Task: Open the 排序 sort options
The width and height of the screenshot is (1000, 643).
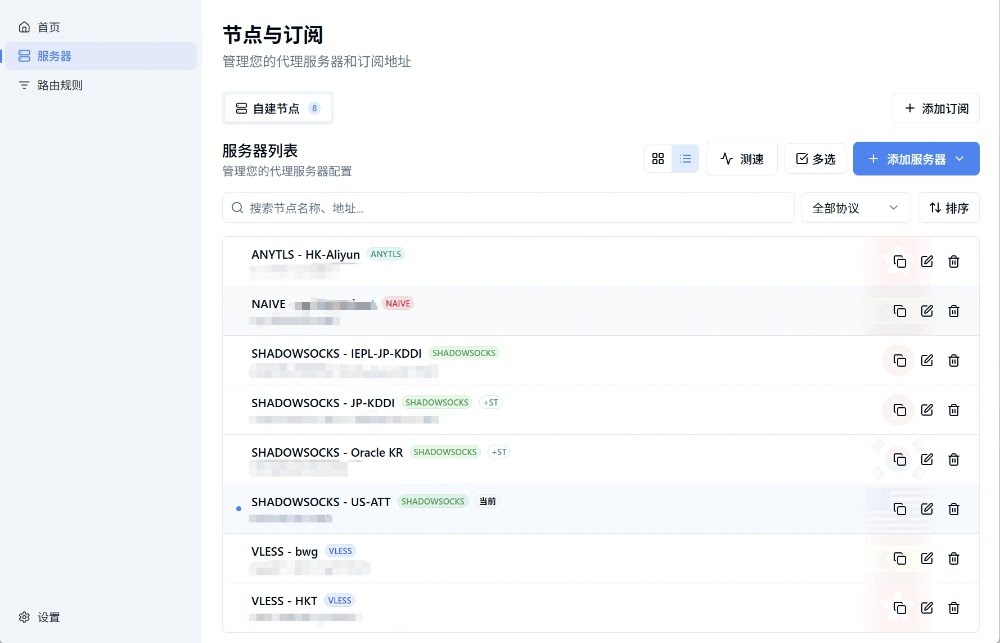Action: pyautogui.click(x=948, y=208)
